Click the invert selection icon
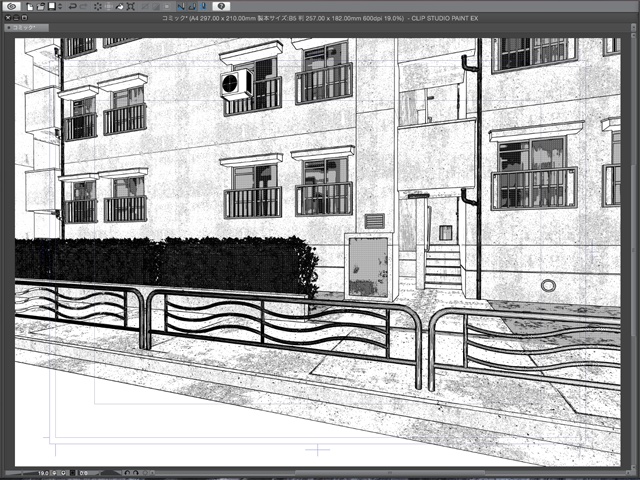 [x=156, y=7]
